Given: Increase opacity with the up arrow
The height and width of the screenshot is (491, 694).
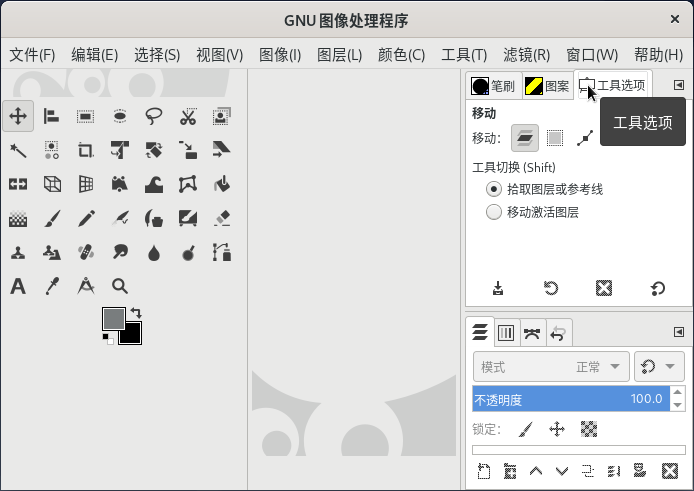Looking at the screenshot, I should click(678, 392).
